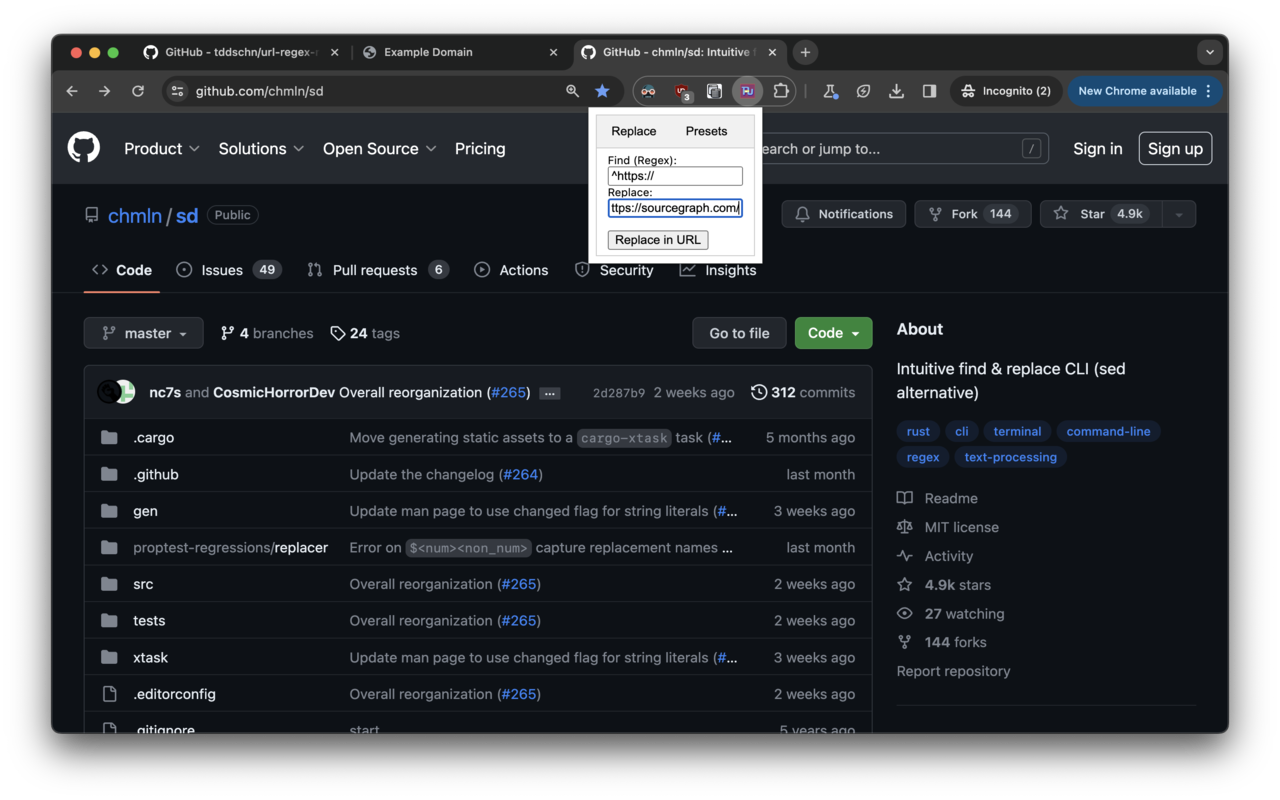
Task: Open the Pricing page link
Action: click(x=480, y=148)
